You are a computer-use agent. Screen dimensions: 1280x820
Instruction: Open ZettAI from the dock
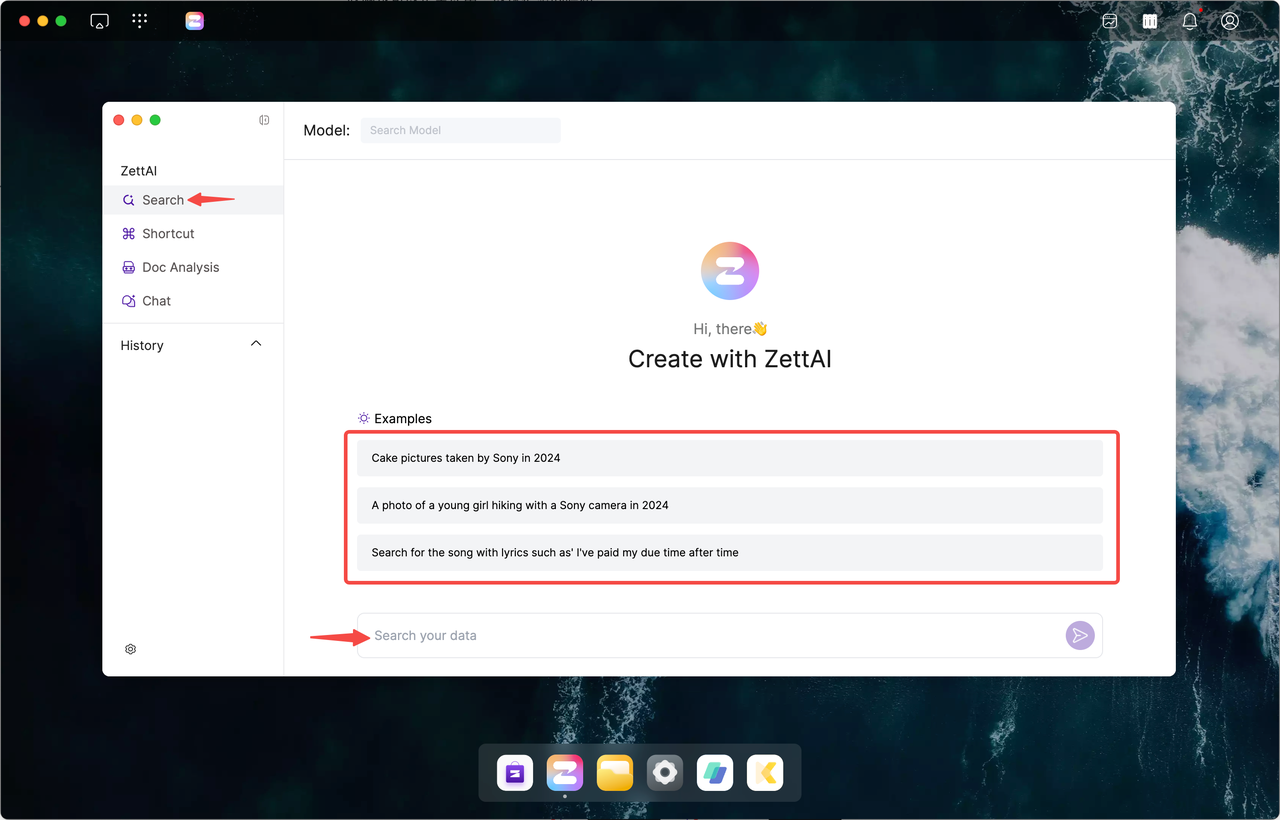[x=565, y=773]
